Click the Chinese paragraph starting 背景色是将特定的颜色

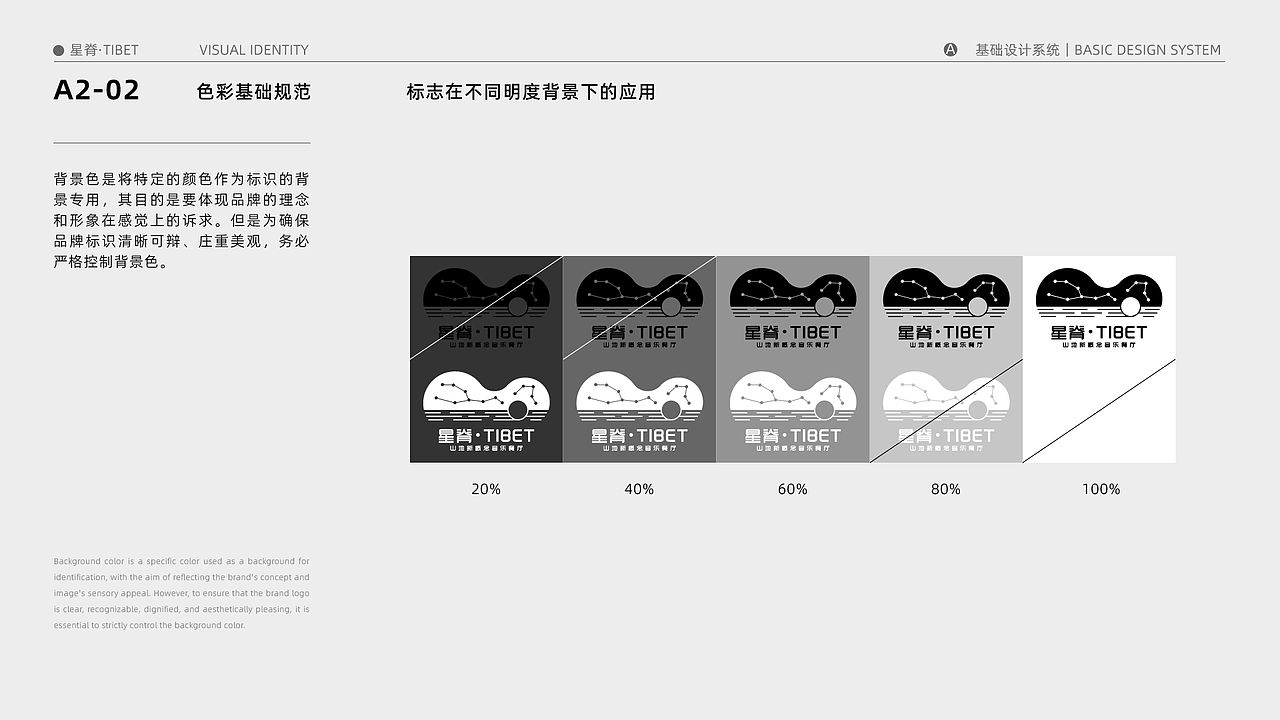[x=182, y=221]
